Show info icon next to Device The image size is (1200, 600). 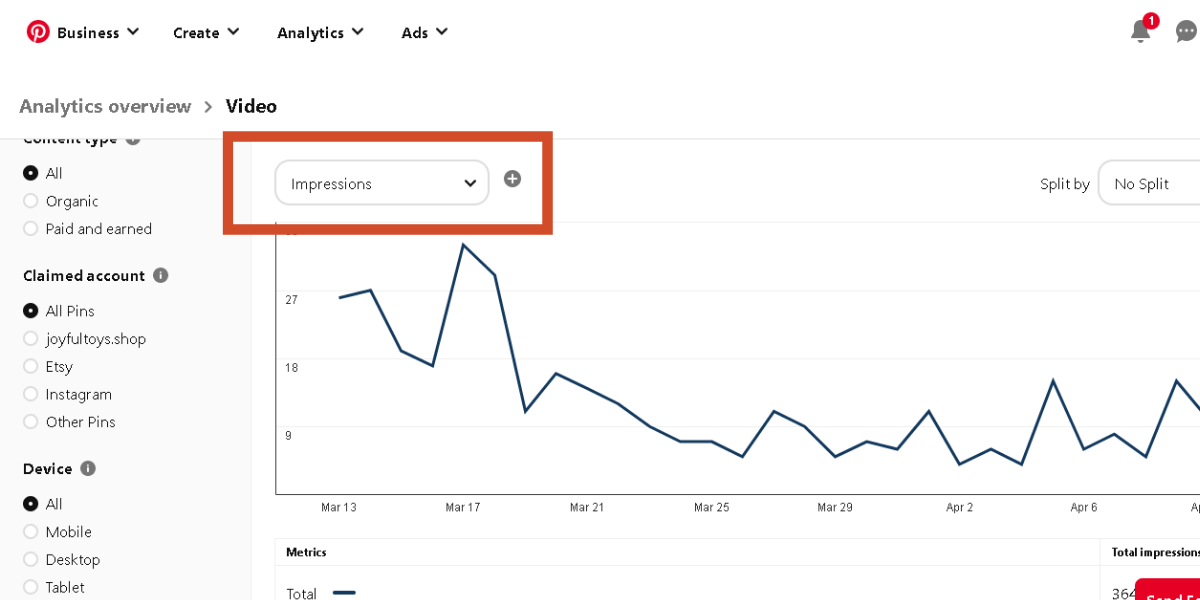pos(88,468)
